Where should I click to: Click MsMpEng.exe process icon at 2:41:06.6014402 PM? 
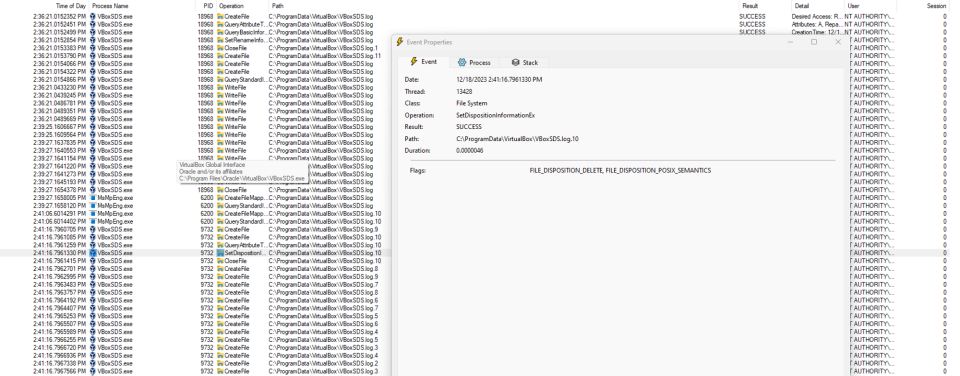pyautogui.click(x=93, y=222)
